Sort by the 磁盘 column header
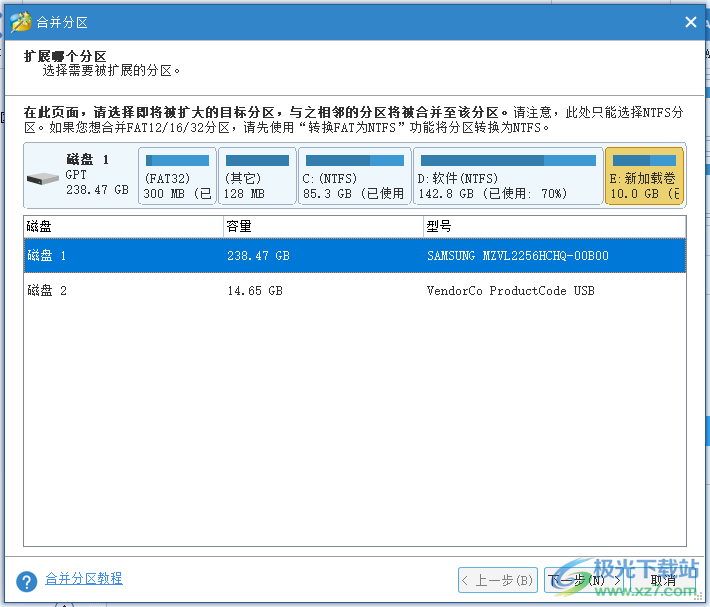The width and height of the screenshot is (710, 607). (124, 226)
